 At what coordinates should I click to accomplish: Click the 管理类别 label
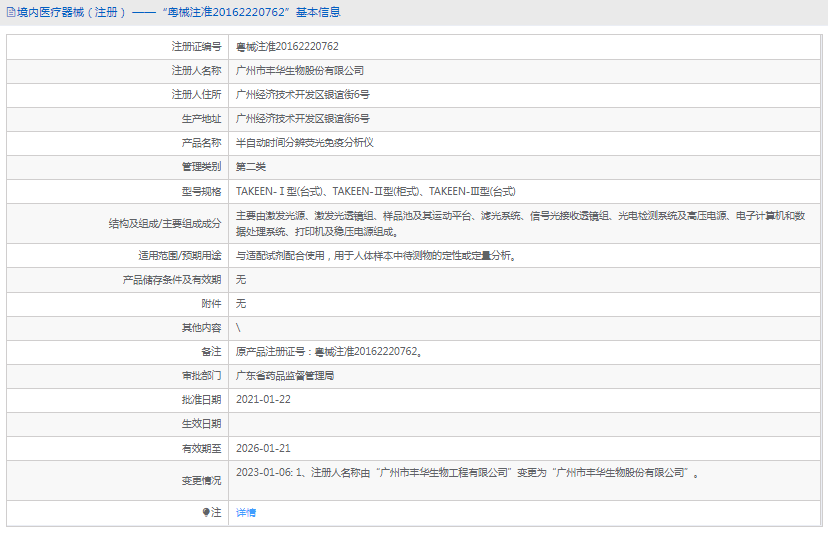(201, 167)
